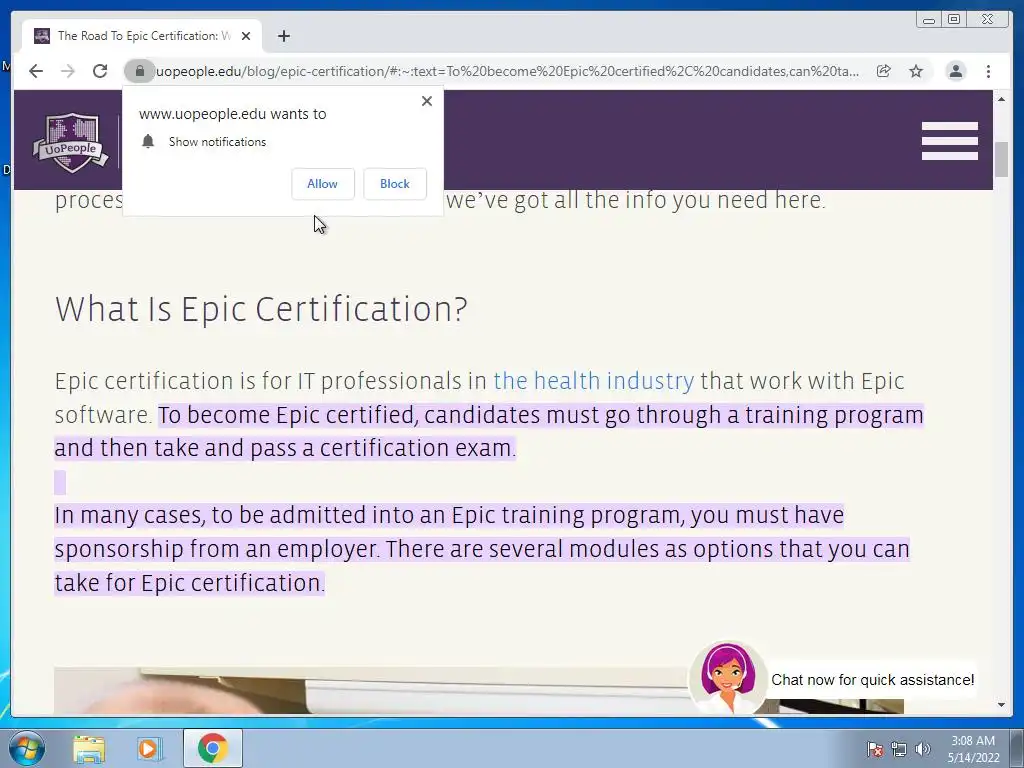1024x768 pixels.
Task: Click the Chrome taskbar icon
Action: coord(212,748)
